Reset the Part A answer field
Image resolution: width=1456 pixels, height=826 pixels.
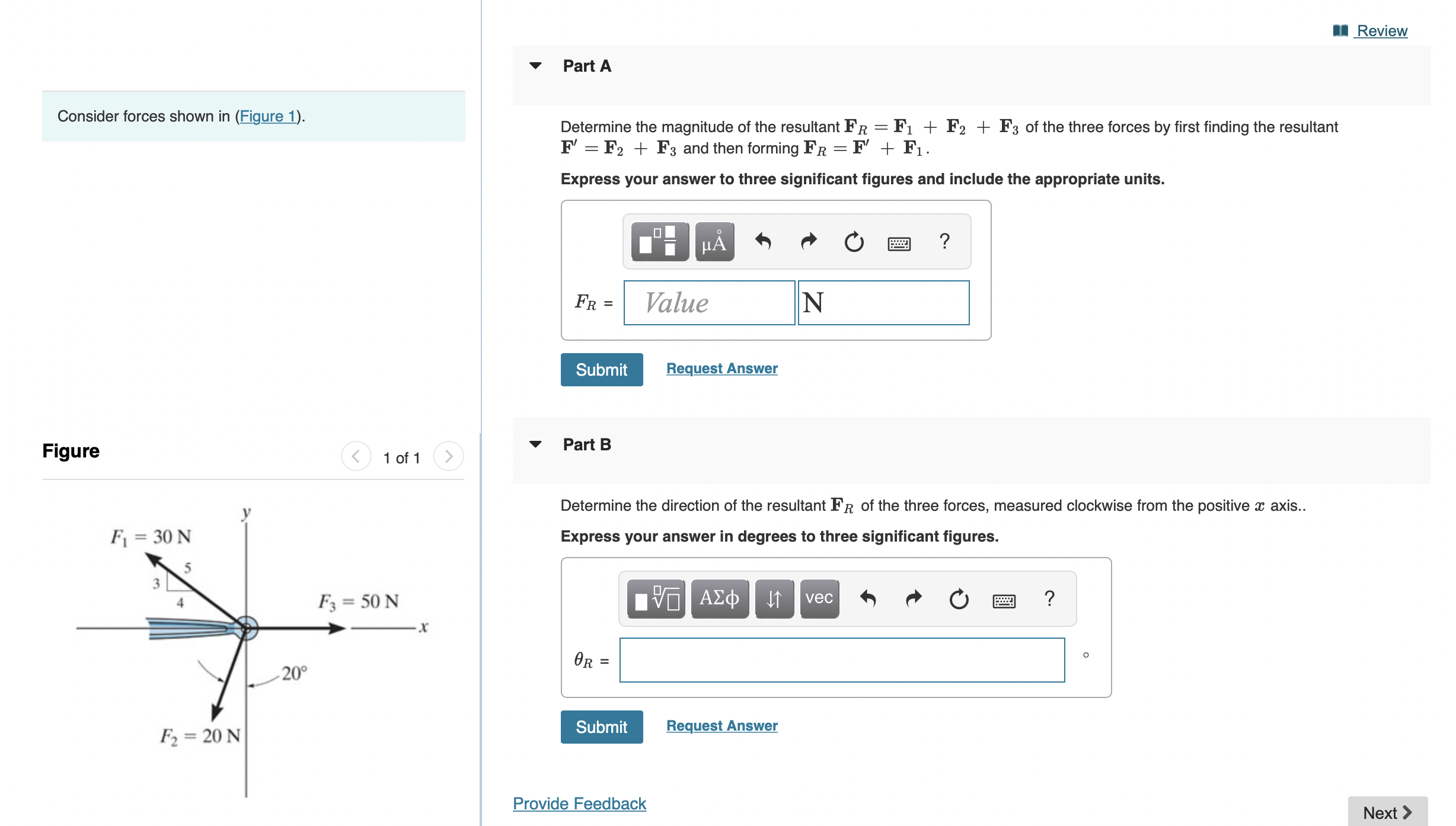coord(854,241)
